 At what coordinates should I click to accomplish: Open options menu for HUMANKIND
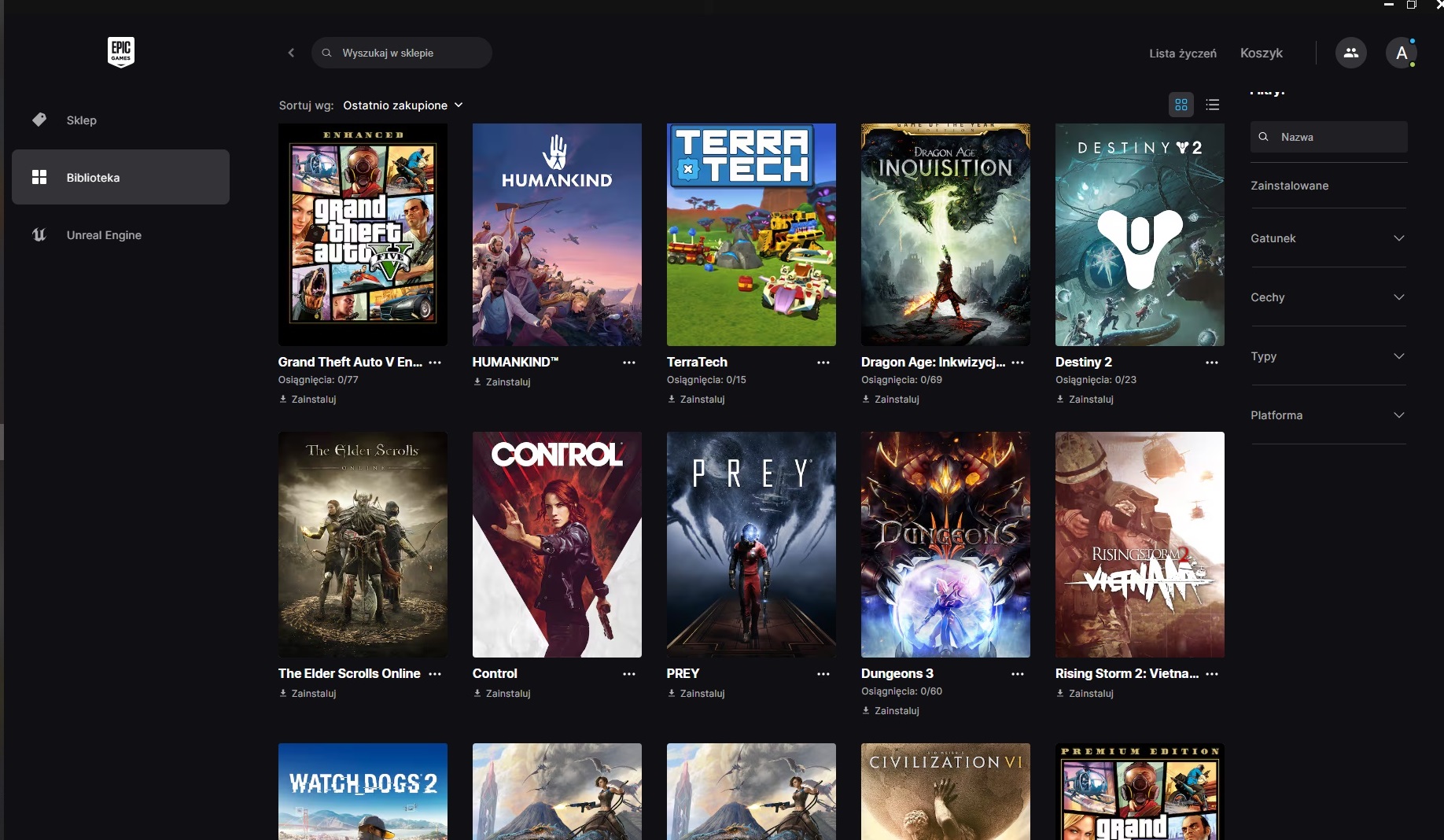click(629, 363)
